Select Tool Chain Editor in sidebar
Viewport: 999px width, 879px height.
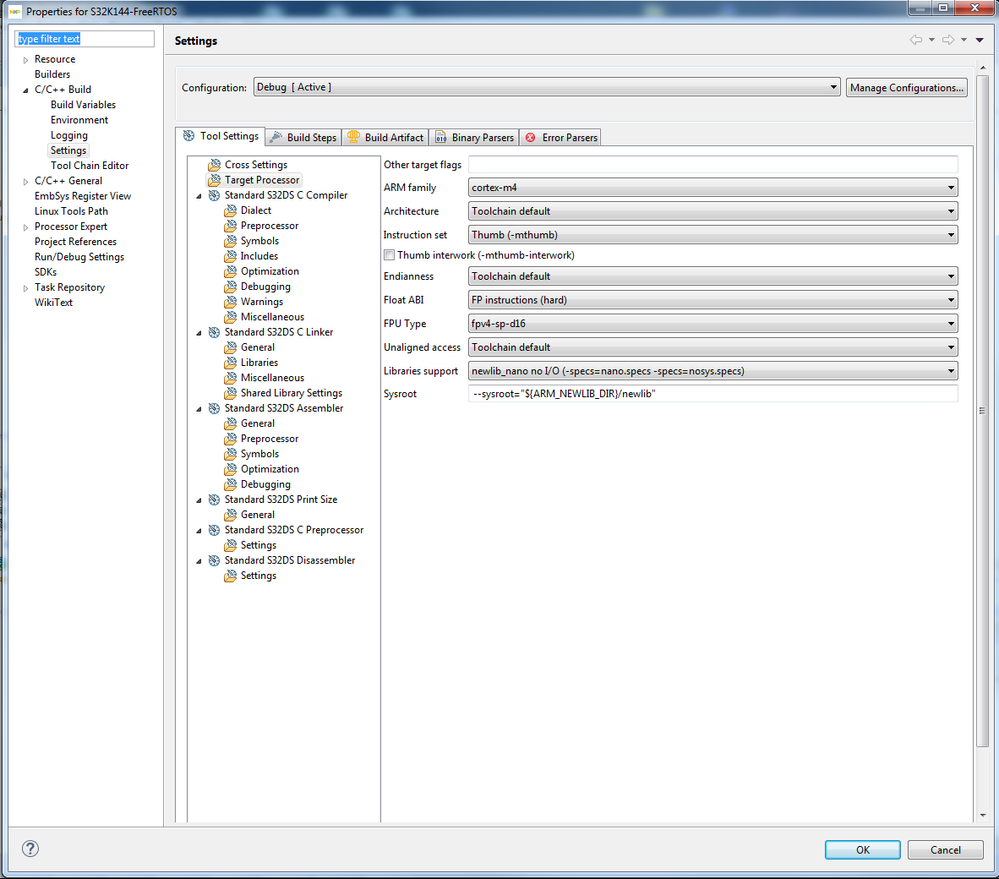pyautogui.click(x=90, y=166)
